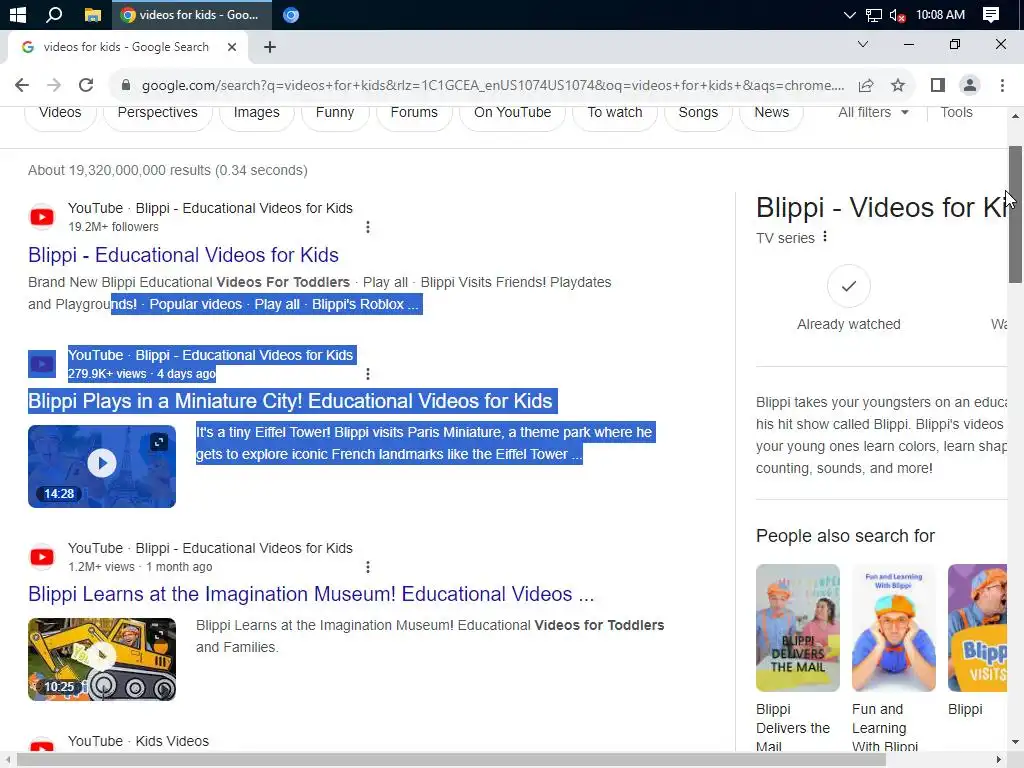Click the result count text 'About 19,320,000,000 results'
1024x768 pixels.
pos(120,170)
